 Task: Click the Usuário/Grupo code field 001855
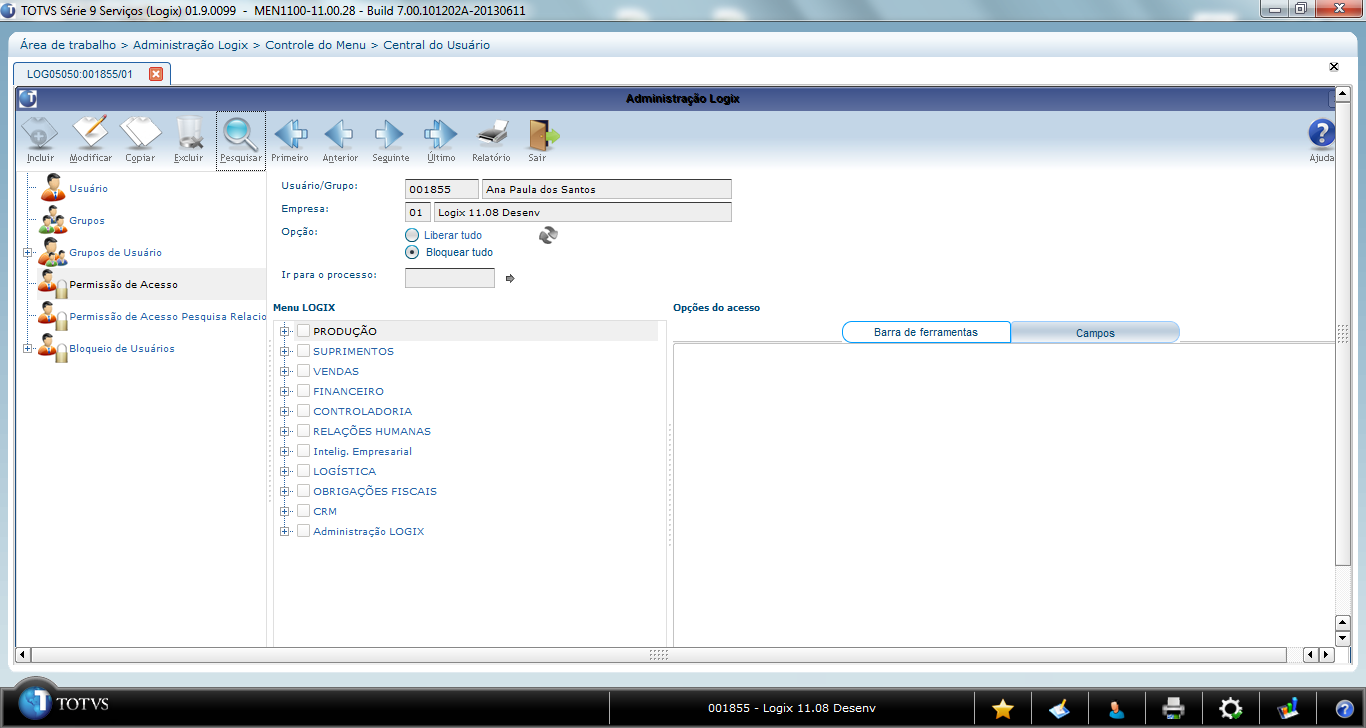(442, 189)
